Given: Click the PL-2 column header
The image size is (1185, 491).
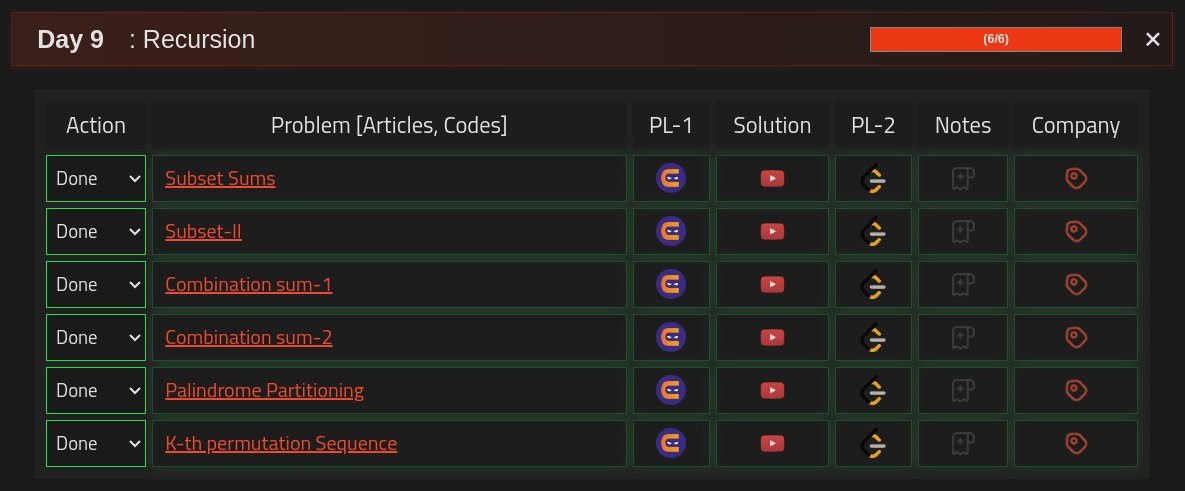Looking at the screenshot, I should (873, 125).
